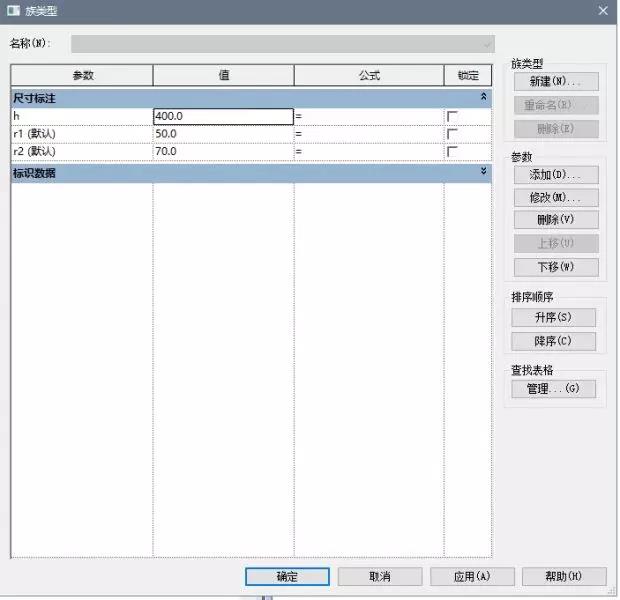Confirm with the 确定 button
This screenshot has height=600, width=620.
[x=287, y=577]
